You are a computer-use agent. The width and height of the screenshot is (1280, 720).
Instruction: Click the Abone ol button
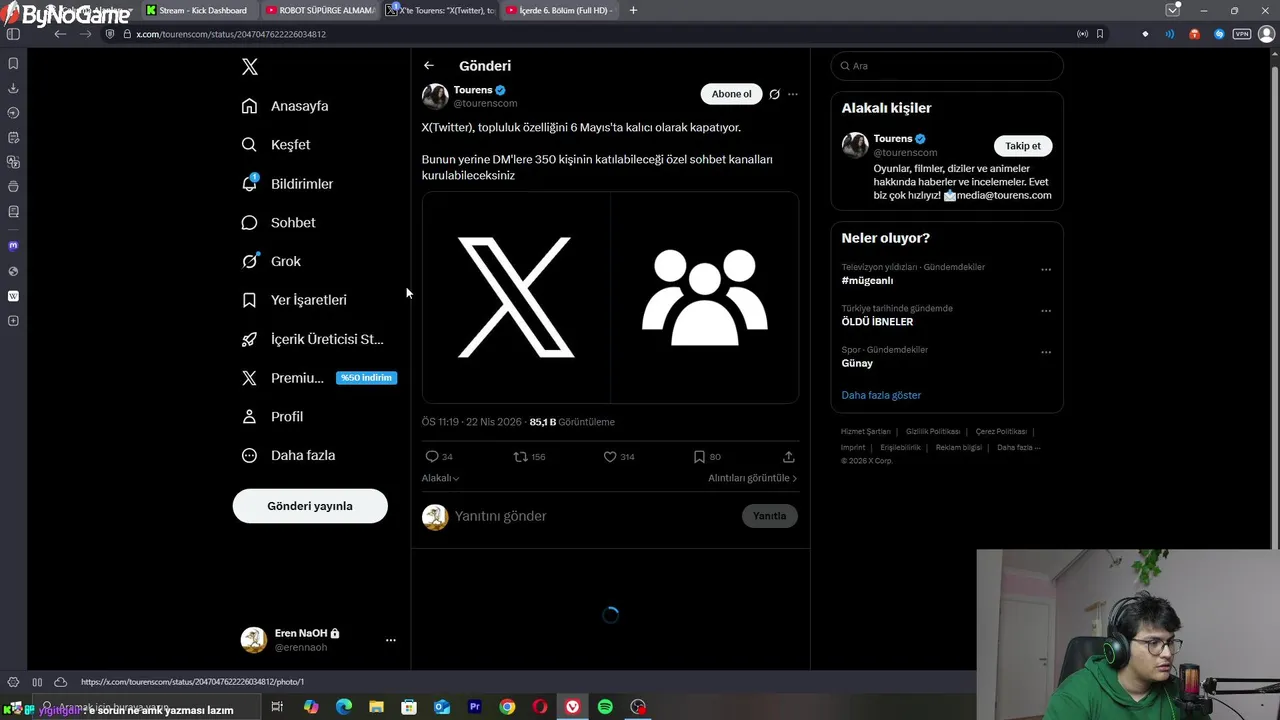click(x=731, y=94)
